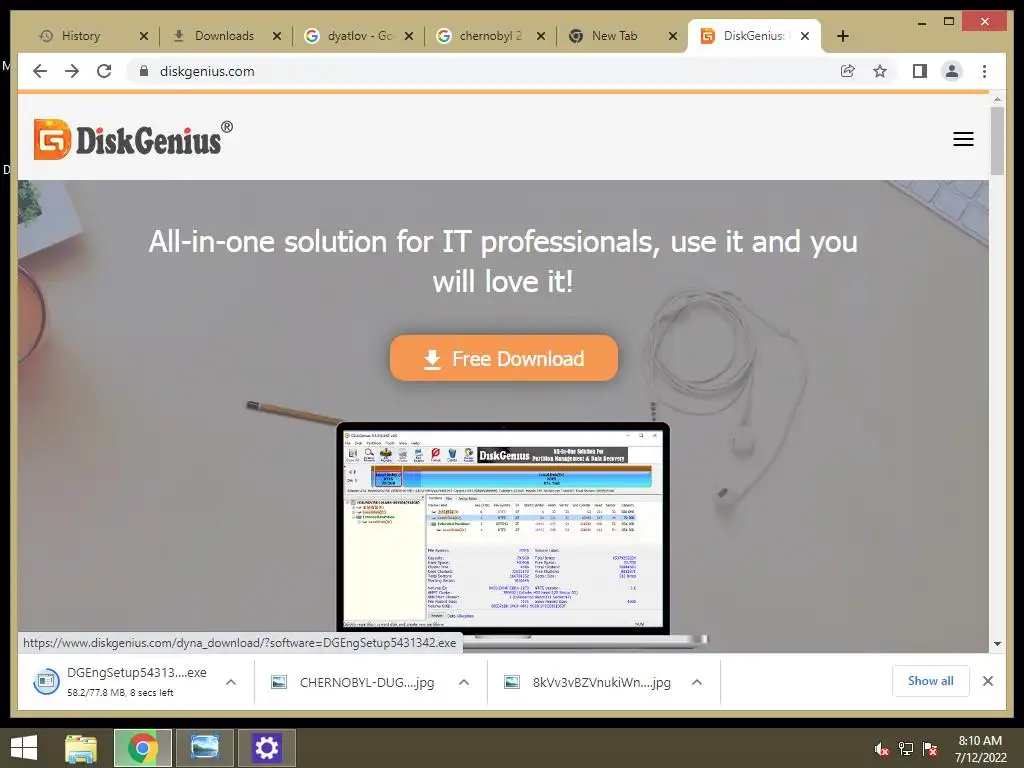Click the Free Download button
This screenshot has width=1024, height=768.
click(504, 358)
